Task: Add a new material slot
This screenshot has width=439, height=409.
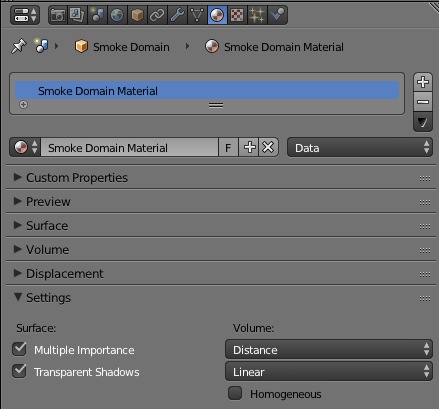Action: pos(423,82)
